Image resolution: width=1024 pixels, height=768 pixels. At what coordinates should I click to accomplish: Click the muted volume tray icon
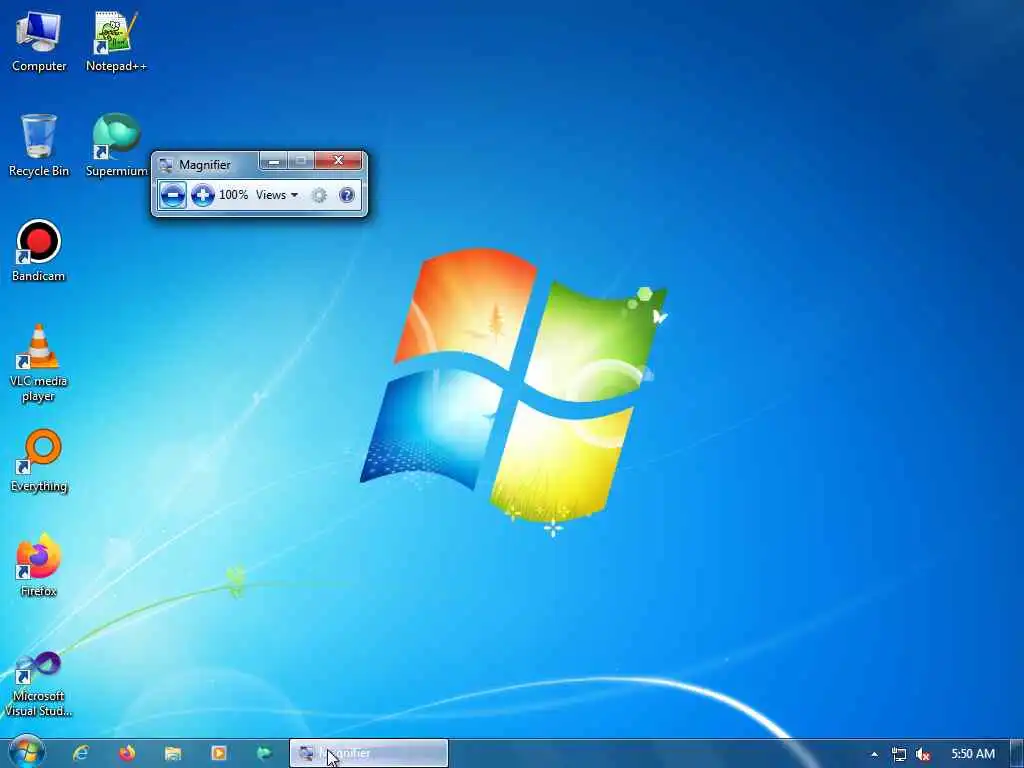tap(923, 754)
